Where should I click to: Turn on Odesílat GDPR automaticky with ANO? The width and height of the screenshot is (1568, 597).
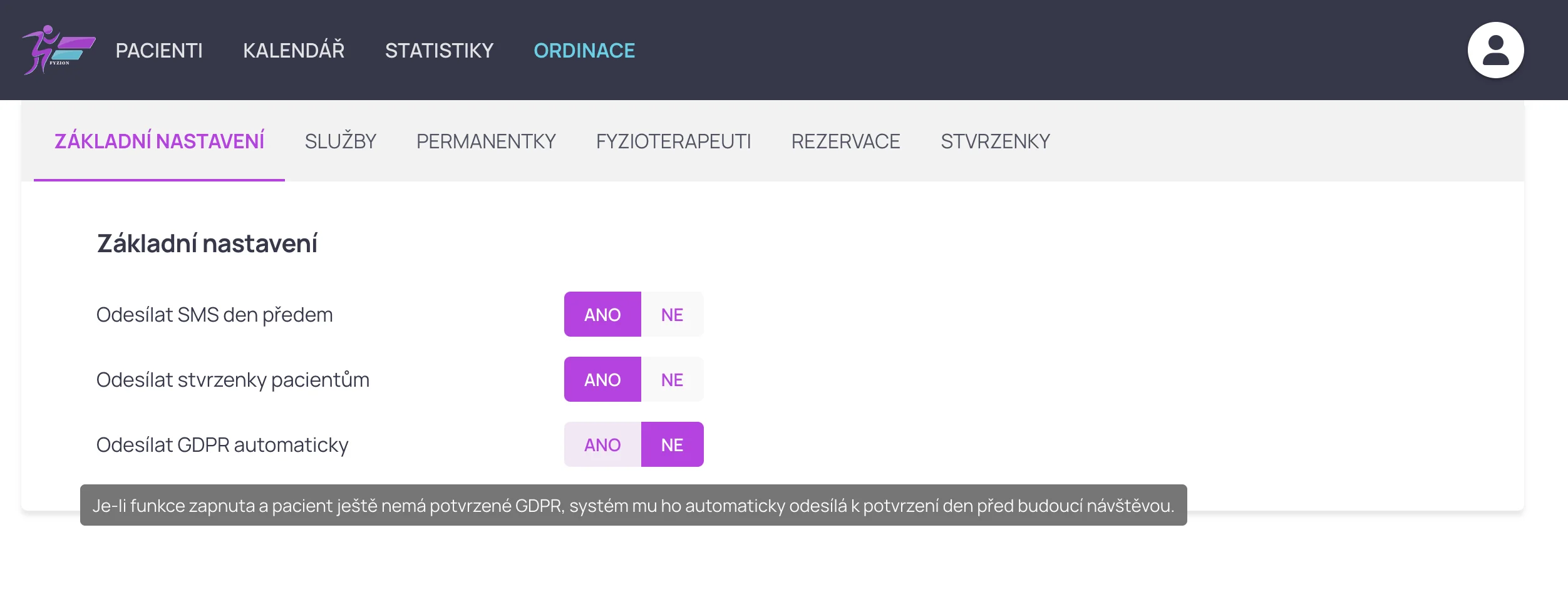(602, 445)
